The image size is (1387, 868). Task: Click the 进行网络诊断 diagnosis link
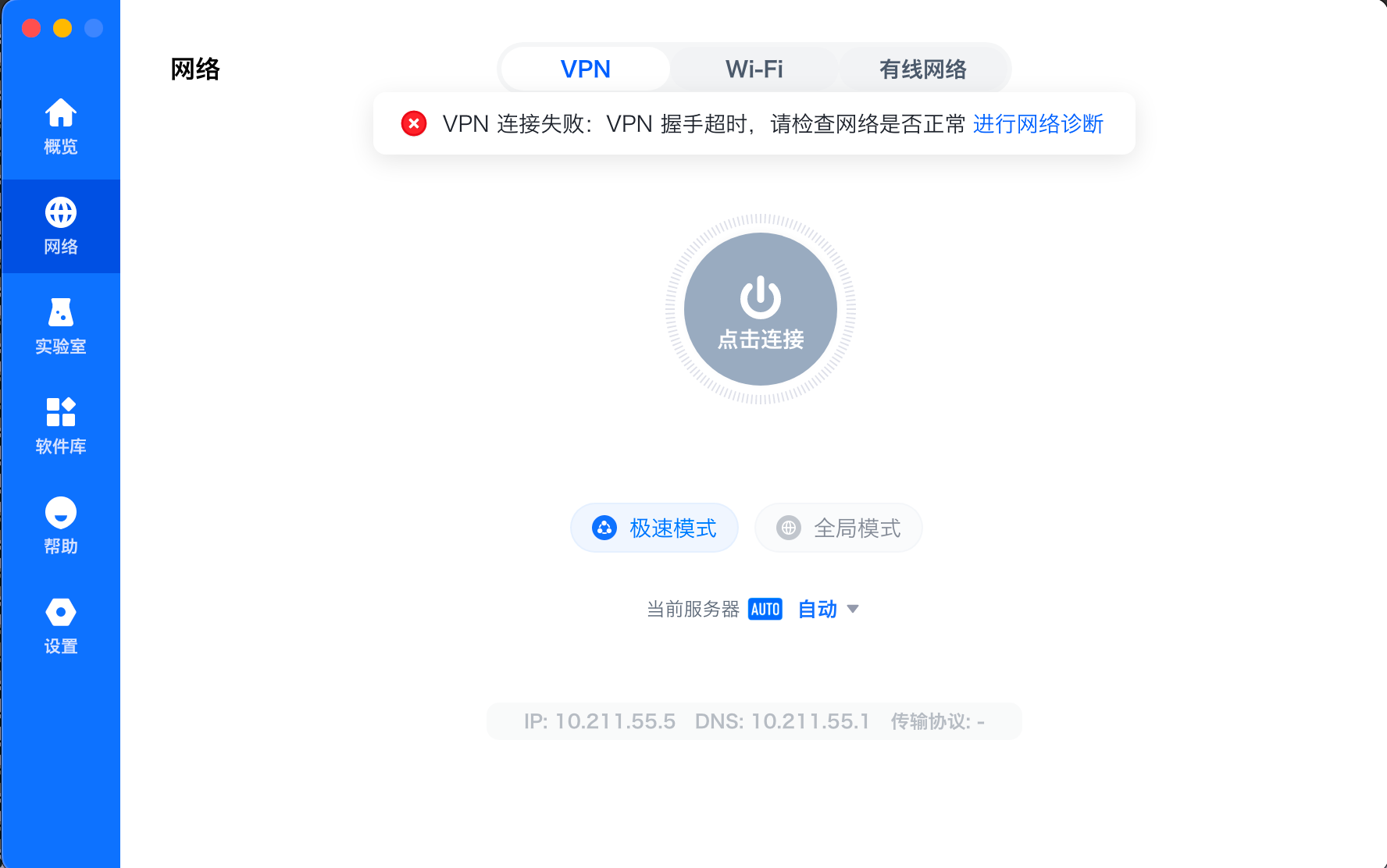tap(1038, 123)
